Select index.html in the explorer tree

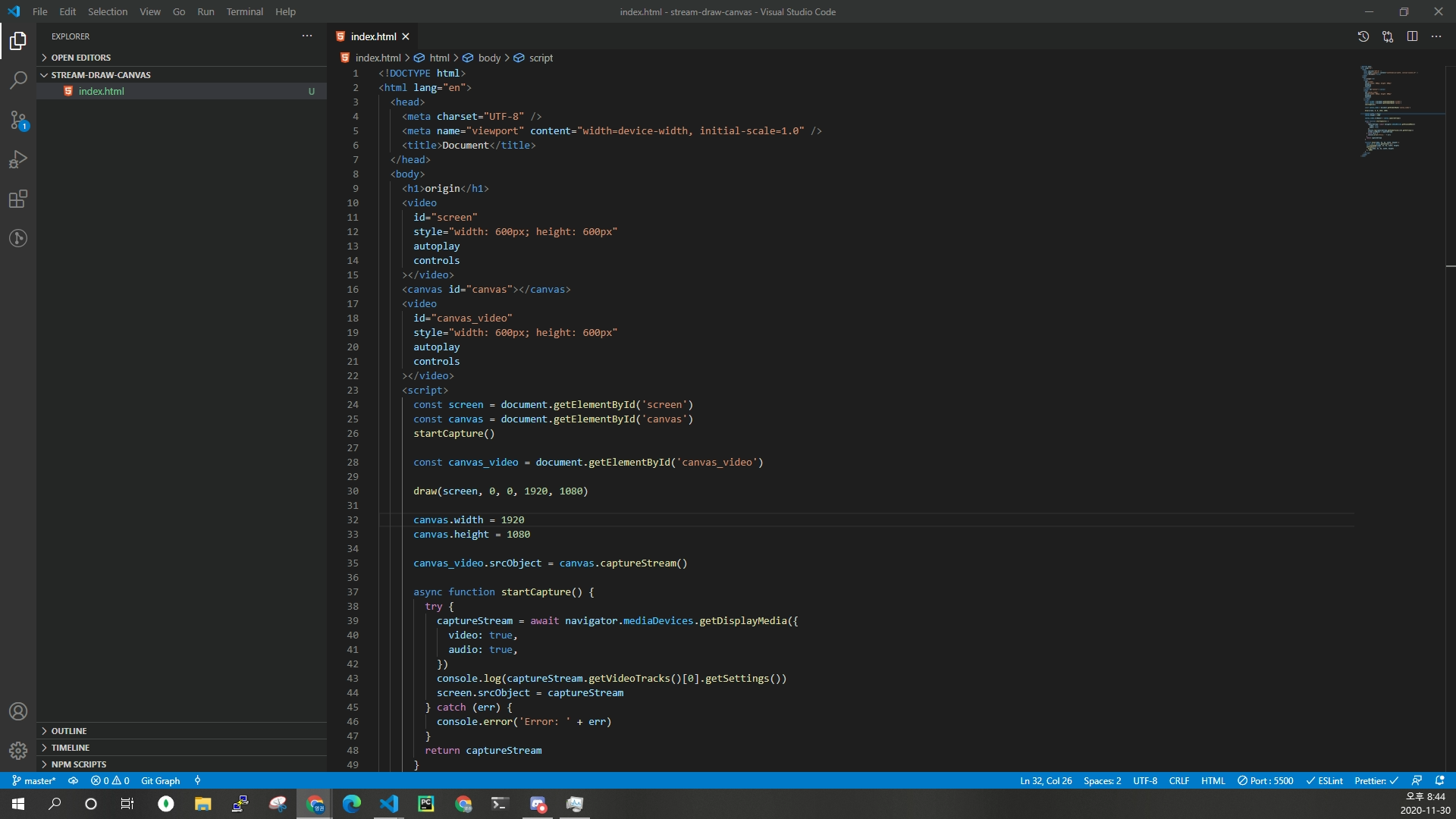pos(102,91)
